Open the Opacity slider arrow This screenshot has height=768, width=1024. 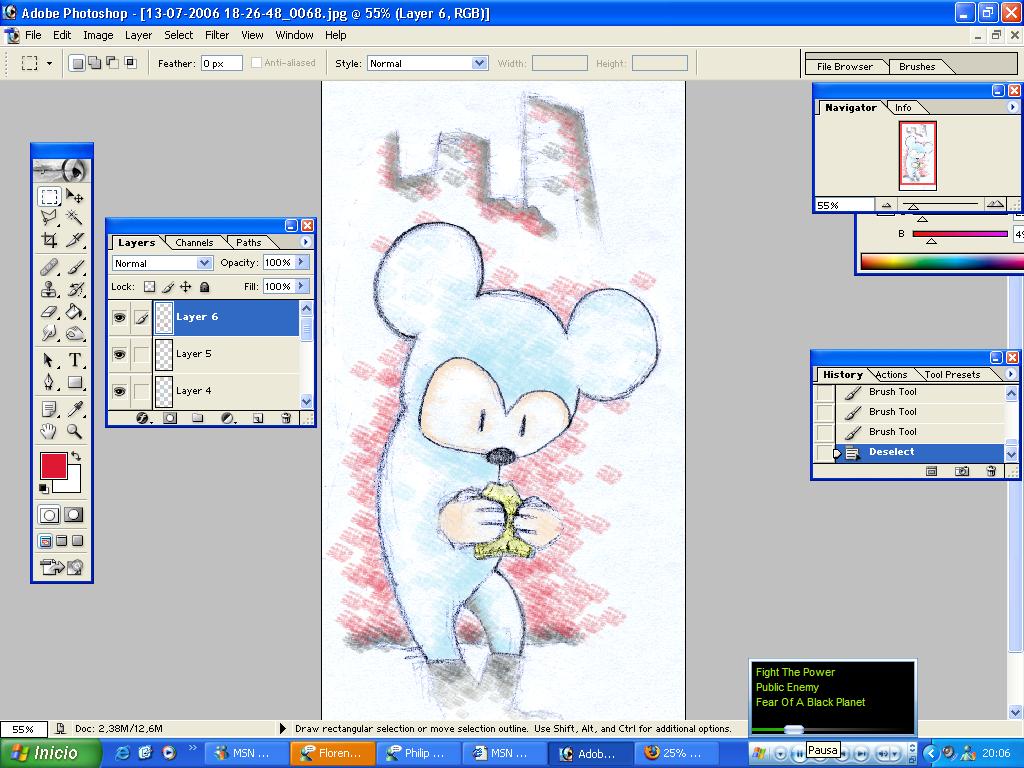coord(301,263)
